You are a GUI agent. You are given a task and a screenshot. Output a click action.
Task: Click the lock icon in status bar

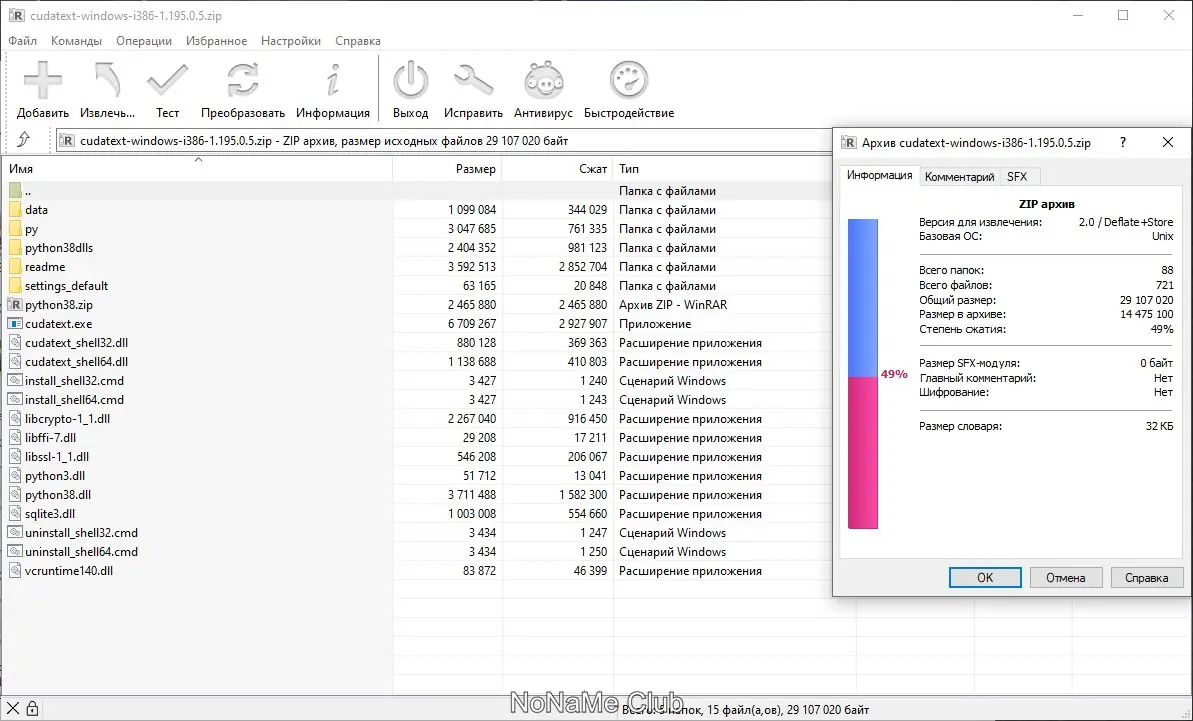pos(32,709)
